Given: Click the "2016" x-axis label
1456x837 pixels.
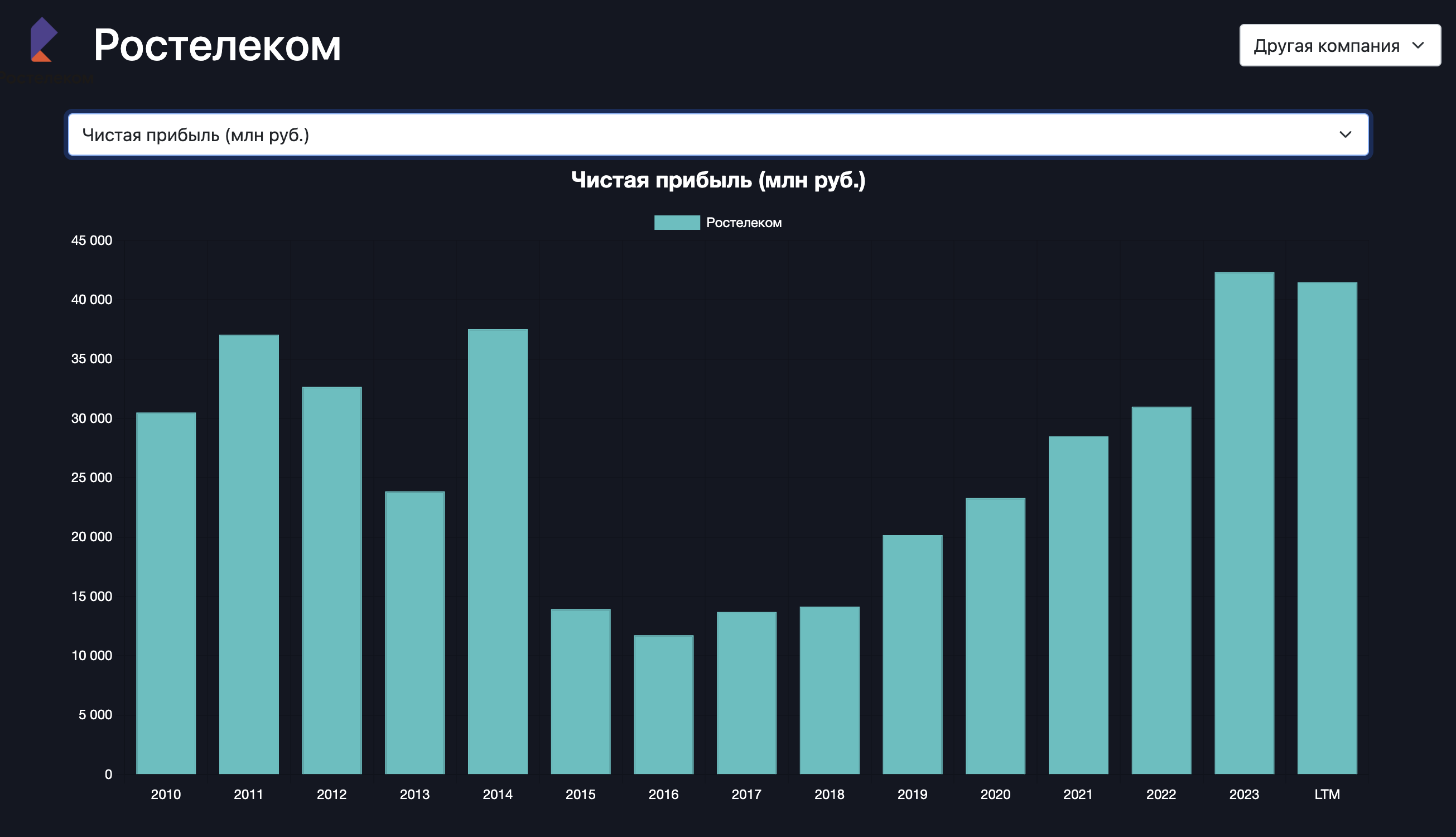Looking at the screenshot, I should pos(664,795).
